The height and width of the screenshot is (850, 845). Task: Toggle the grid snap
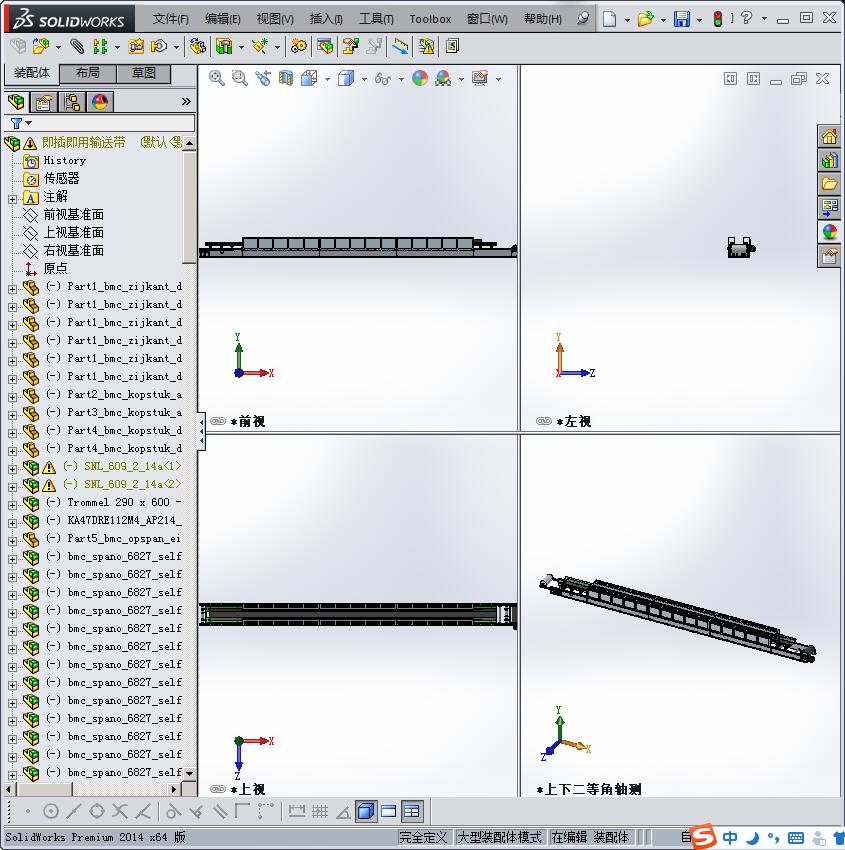[x=320, y=812]
